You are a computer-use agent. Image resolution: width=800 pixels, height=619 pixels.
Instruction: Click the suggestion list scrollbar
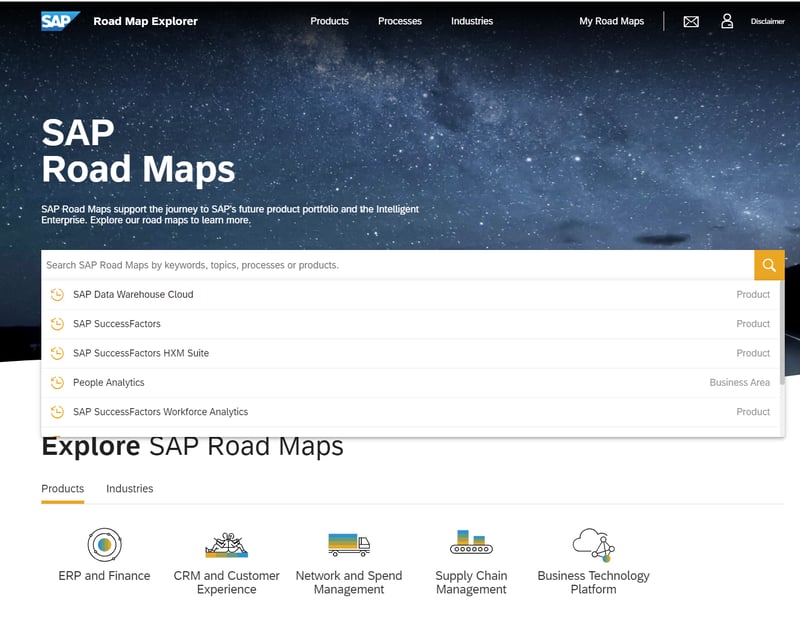click(782, 332)
